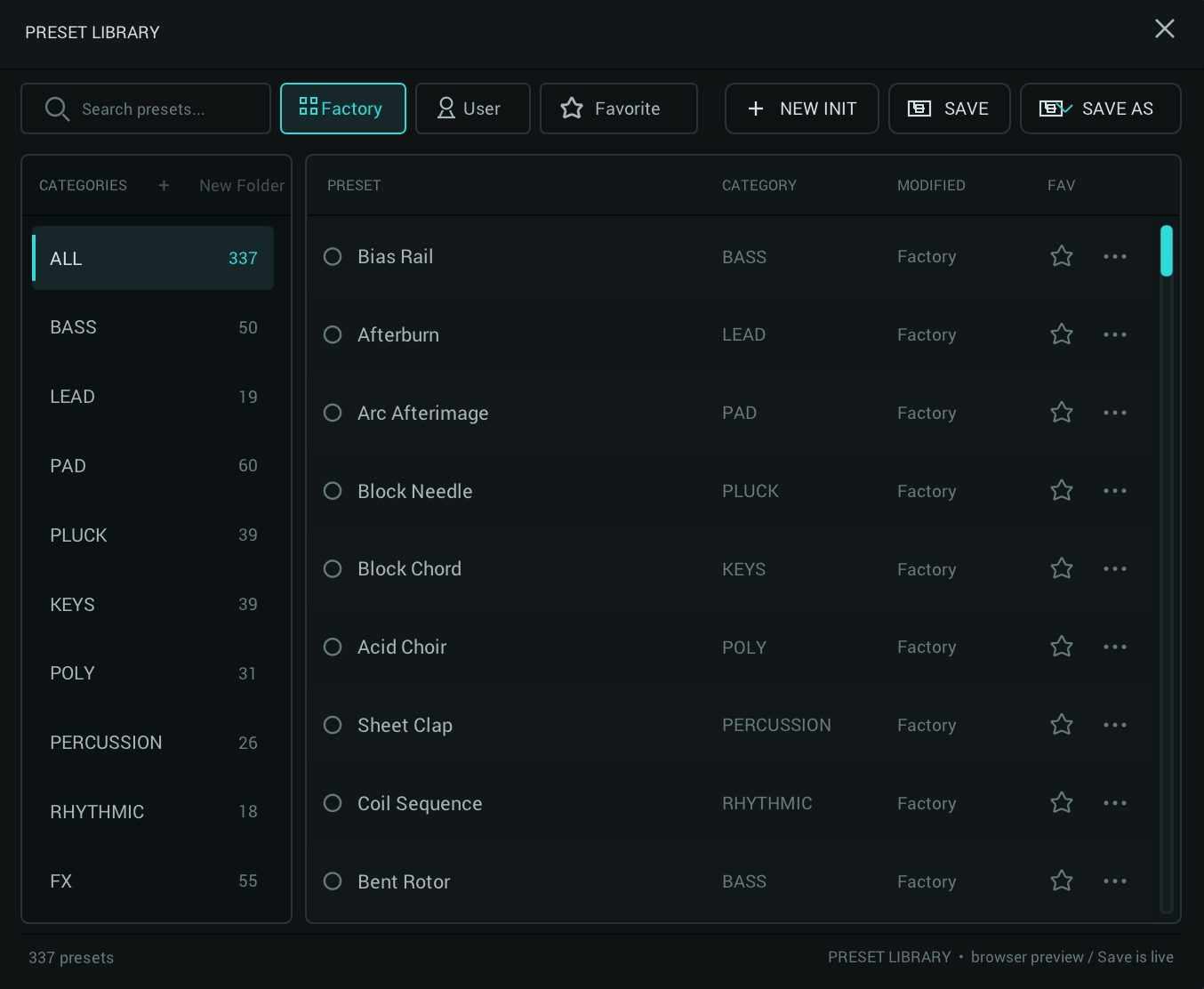
Task: Select the FX category
Action: pos(153,881)
